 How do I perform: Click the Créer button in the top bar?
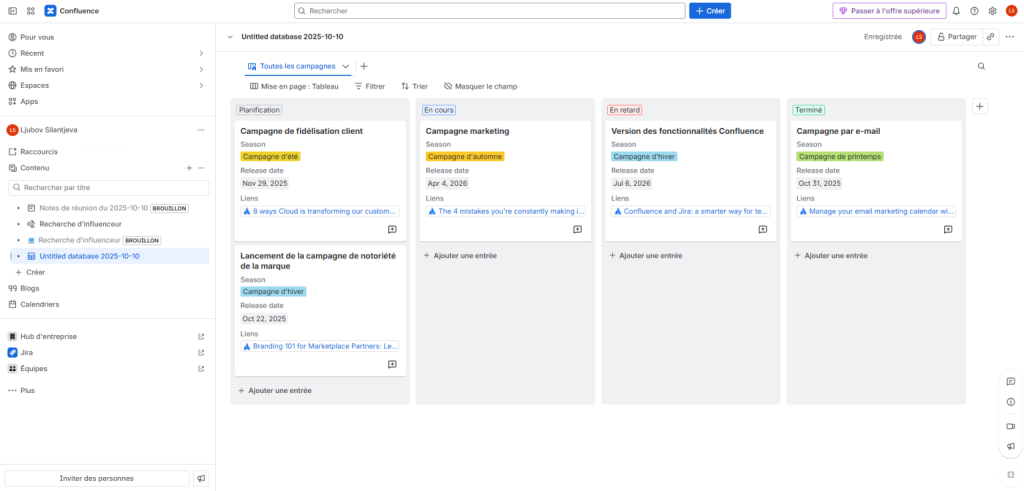tap(710, 11)
